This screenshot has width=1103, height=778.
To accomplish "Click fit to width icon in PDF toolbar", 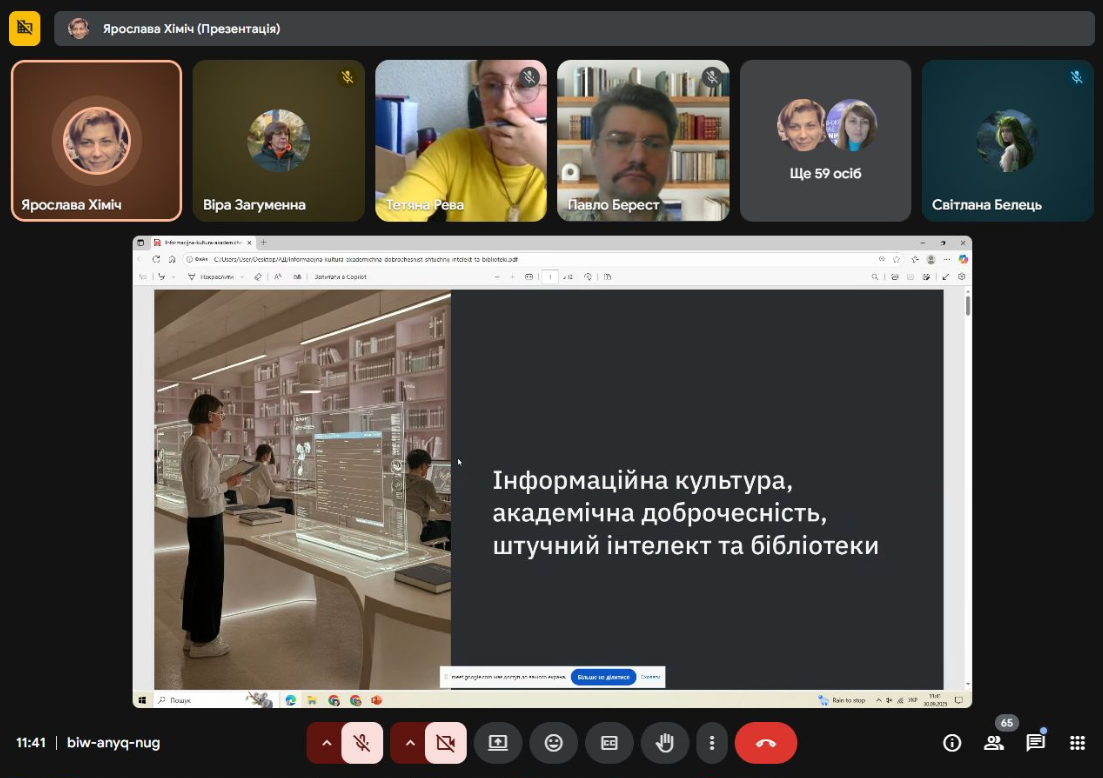I will [529, 277].
